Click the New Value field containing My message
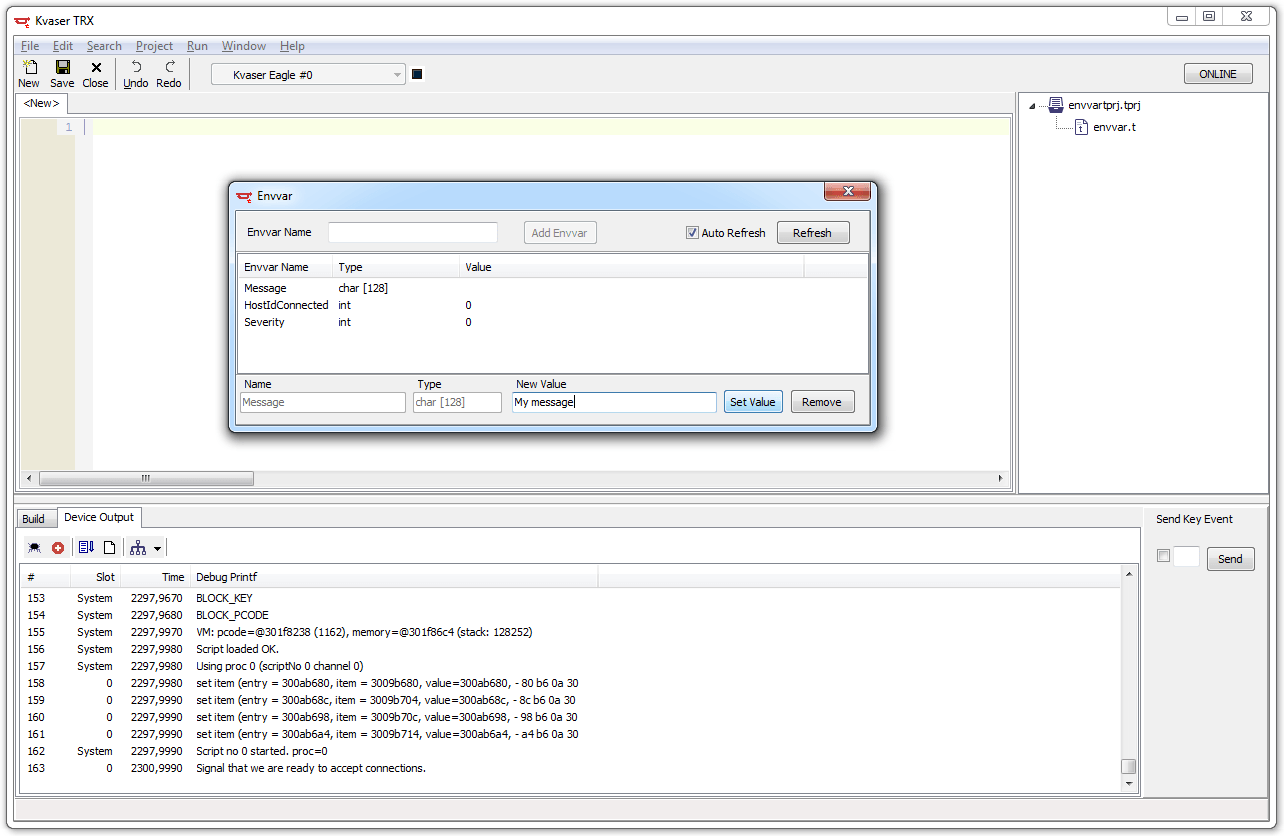Viewport: 1284px width, 836px height. click(614, 402)
